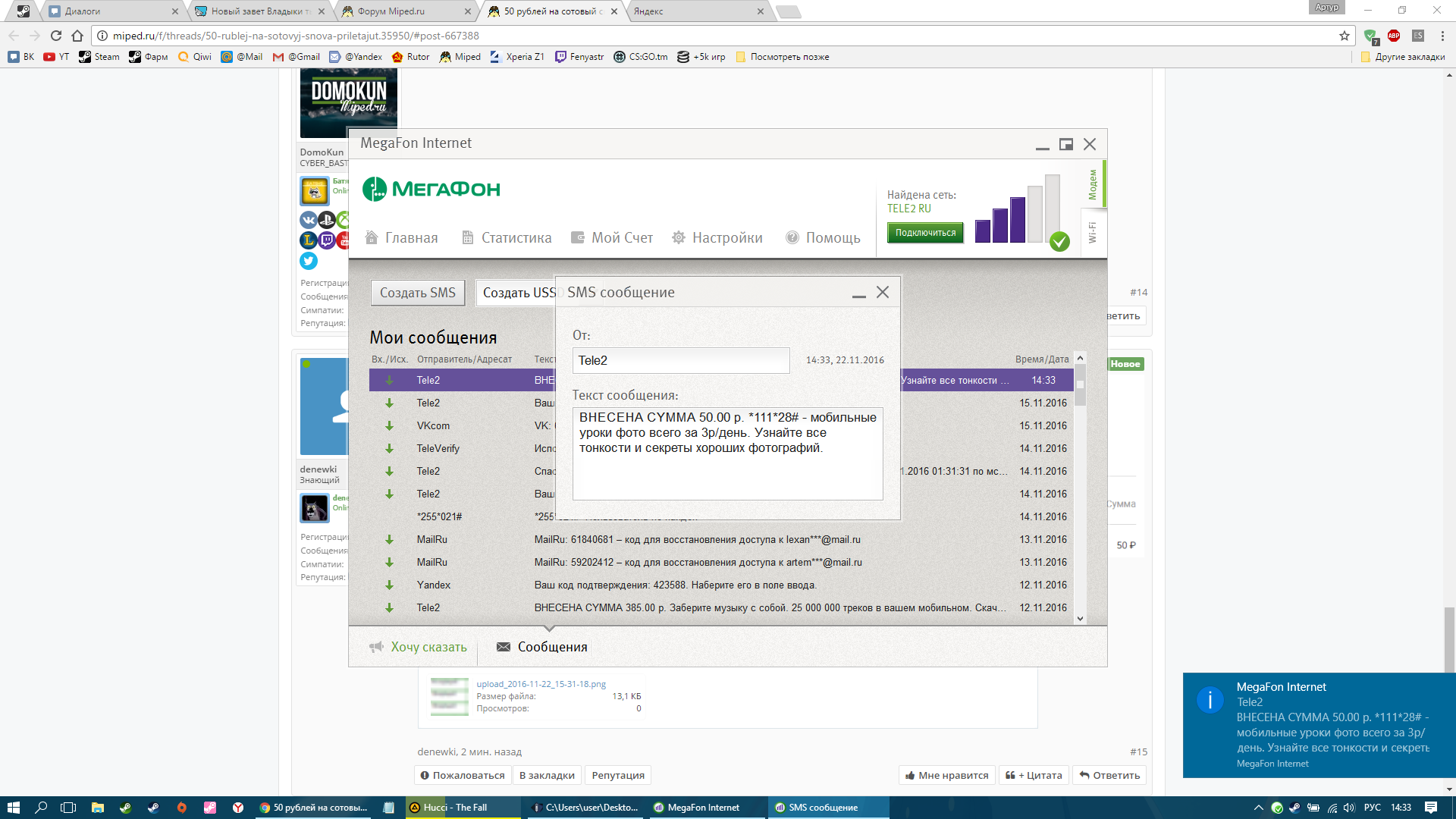Switch to the Форум Miped.ru browser tab

[x=406, y=11]
